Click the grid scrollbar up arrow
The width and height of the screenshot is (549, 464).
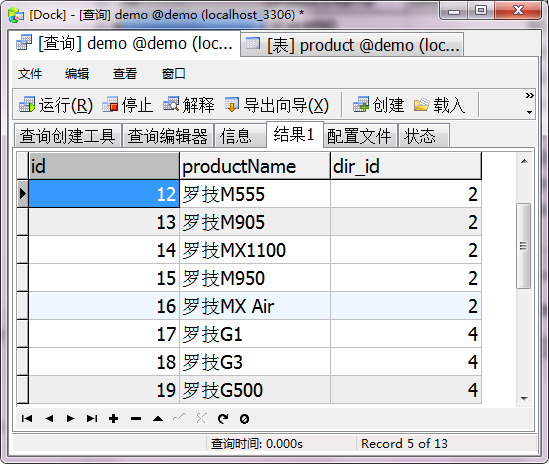click(x=524, y=161)
